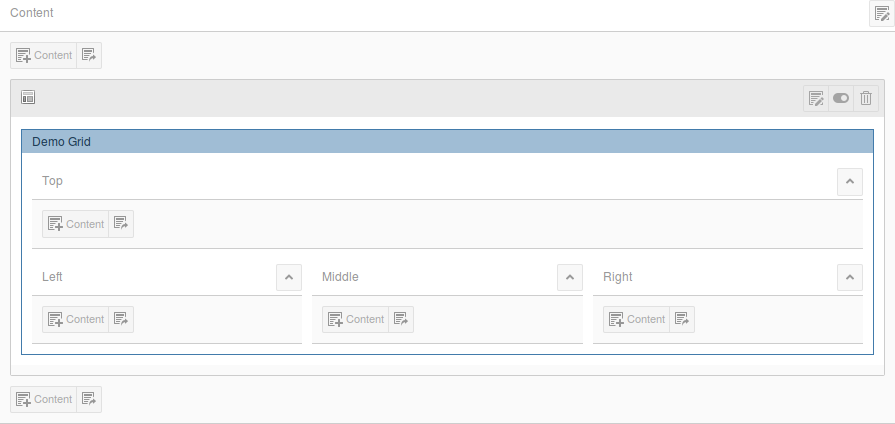Delete the Demo Grid element

866,98
